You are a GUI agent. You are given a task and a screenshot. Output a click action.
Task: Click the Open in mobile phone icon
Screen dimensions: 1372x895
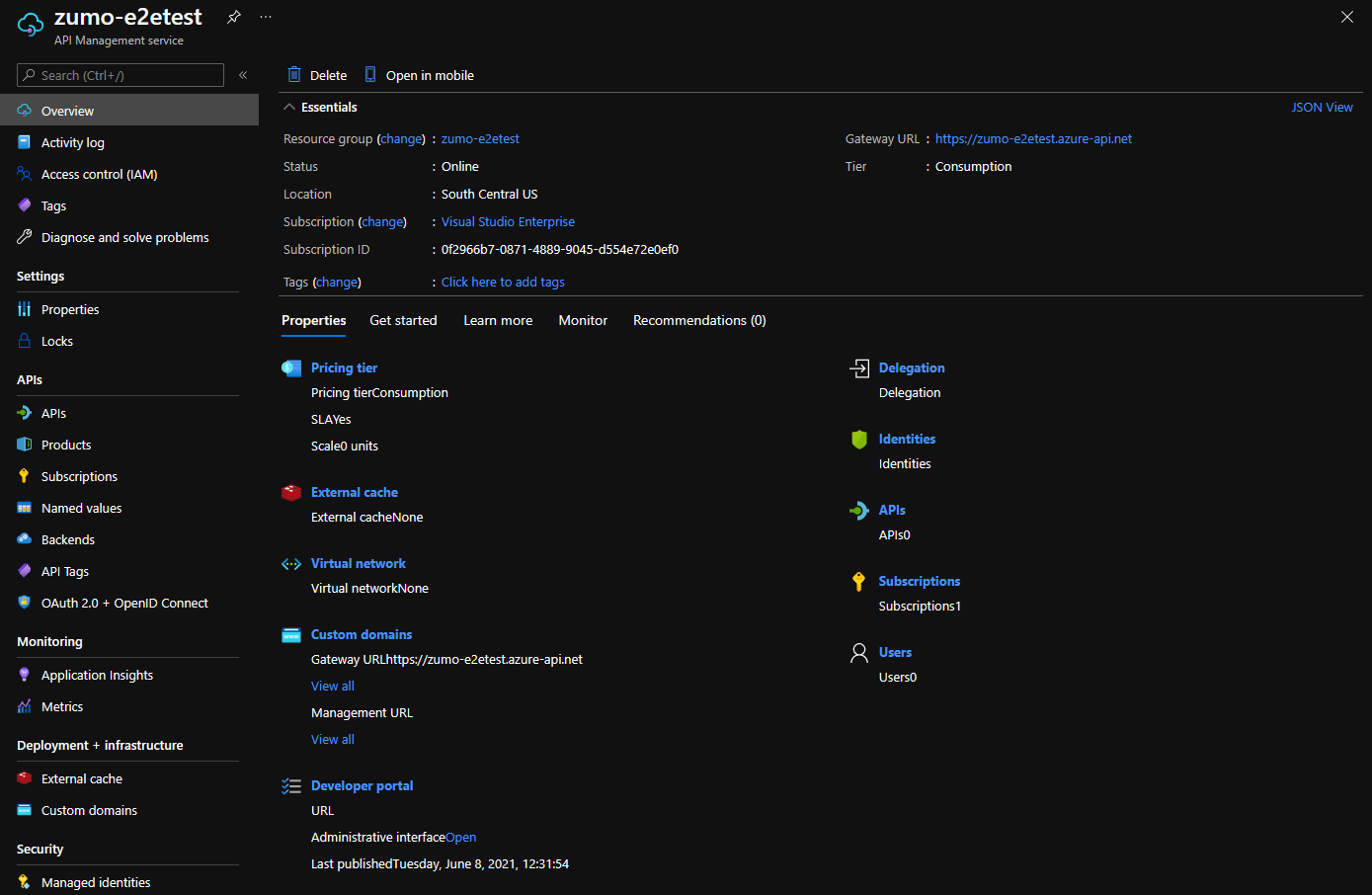point(370,74)
